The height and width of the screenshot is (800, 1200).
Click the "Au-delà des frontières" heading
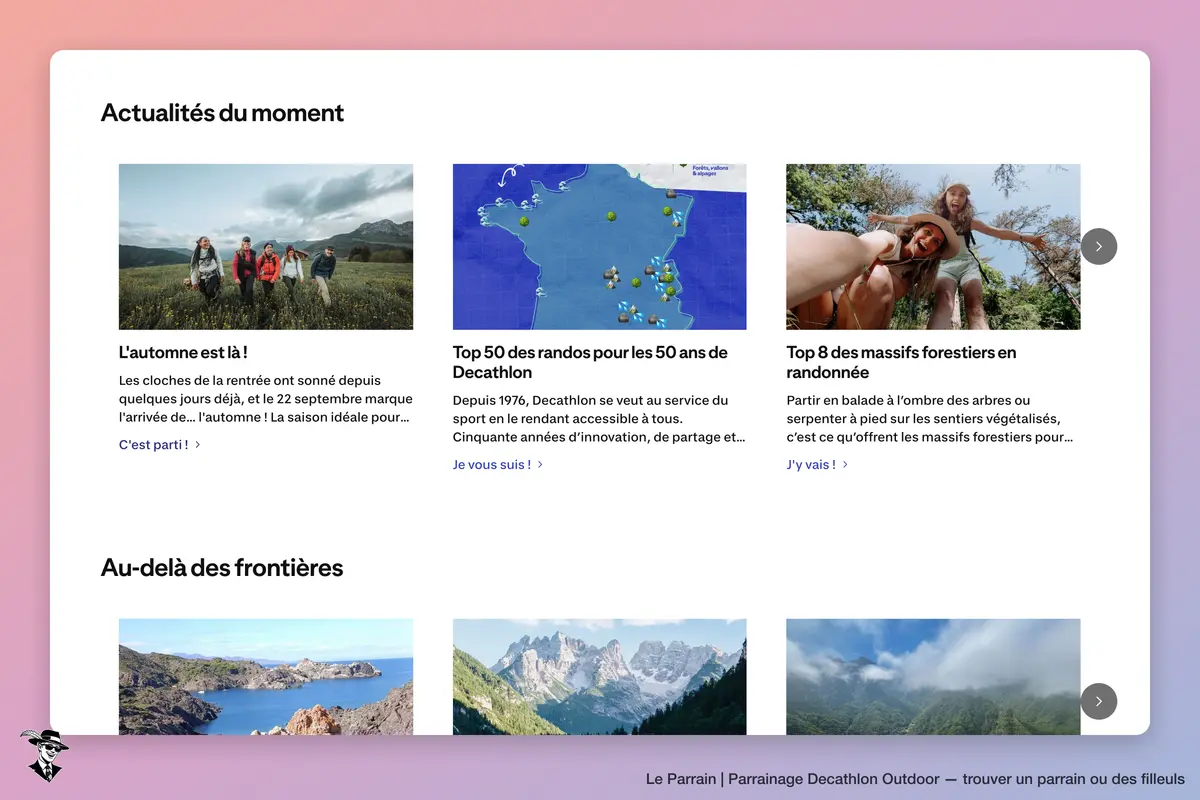click(222, 568)
